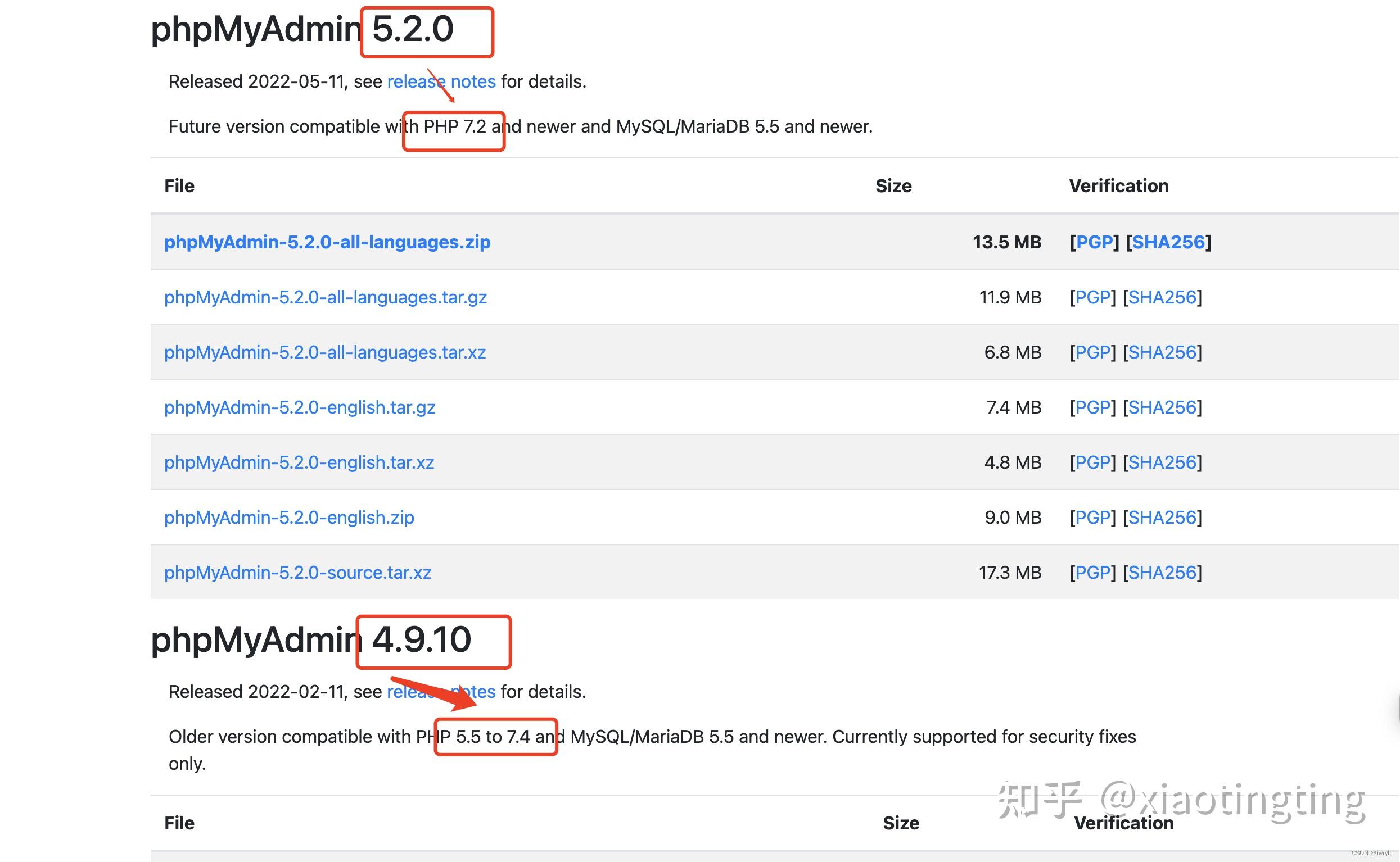This screenshot has height=862, width=1400.
Task: Open PGP signature for english.zip
Action: (1092, 518)
